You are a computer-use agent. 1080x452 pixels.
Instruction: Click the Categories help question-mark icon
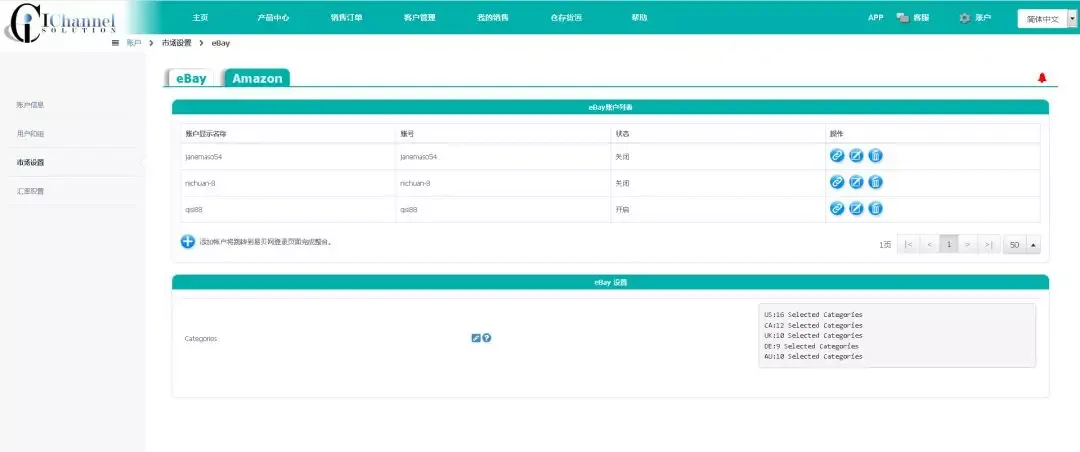(x=487, y=338)
